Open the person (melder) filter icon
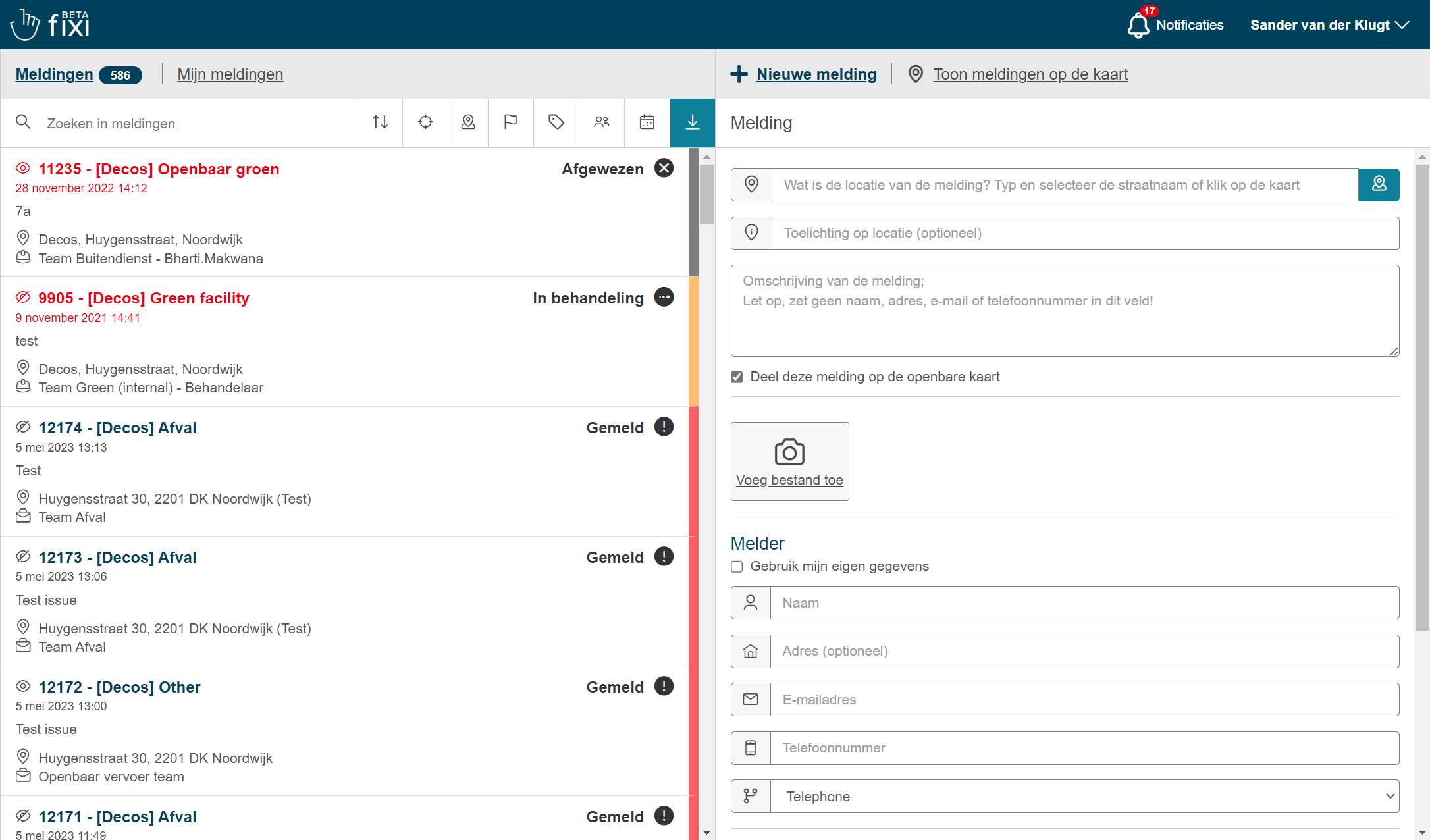This screenshot has height=840, width=1430. point(468,122)
